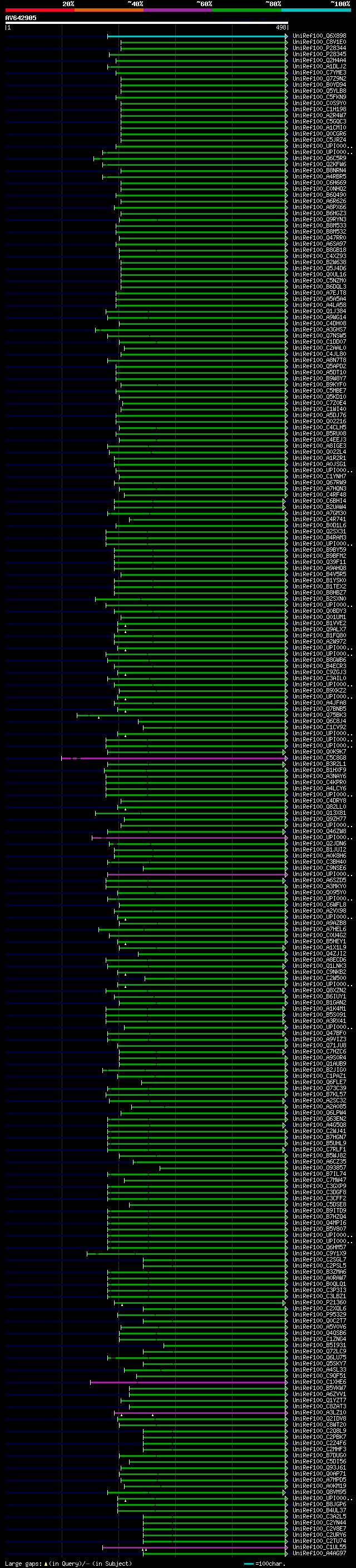Viewport: 356px width, 1568px height.
Task: Click hit label UniRef100_B8NRN4
Action: pyautogui.click(x=319, y=170)
